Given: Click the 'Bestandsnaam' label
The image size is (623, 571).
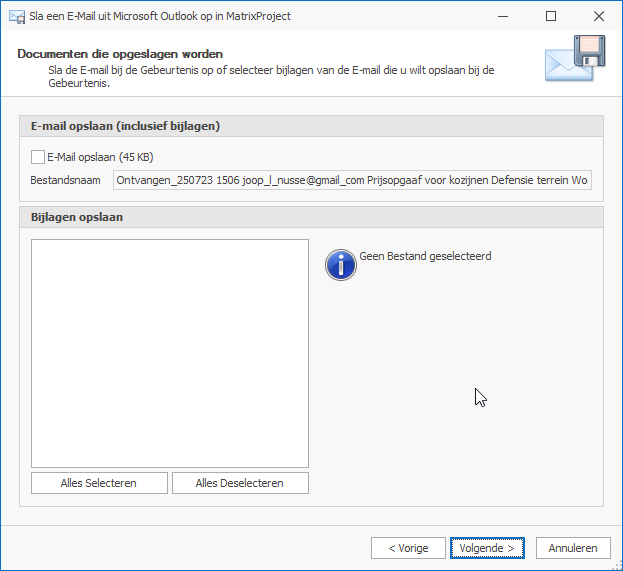Looking at the screenshot, I should click(x=65, y=180).
